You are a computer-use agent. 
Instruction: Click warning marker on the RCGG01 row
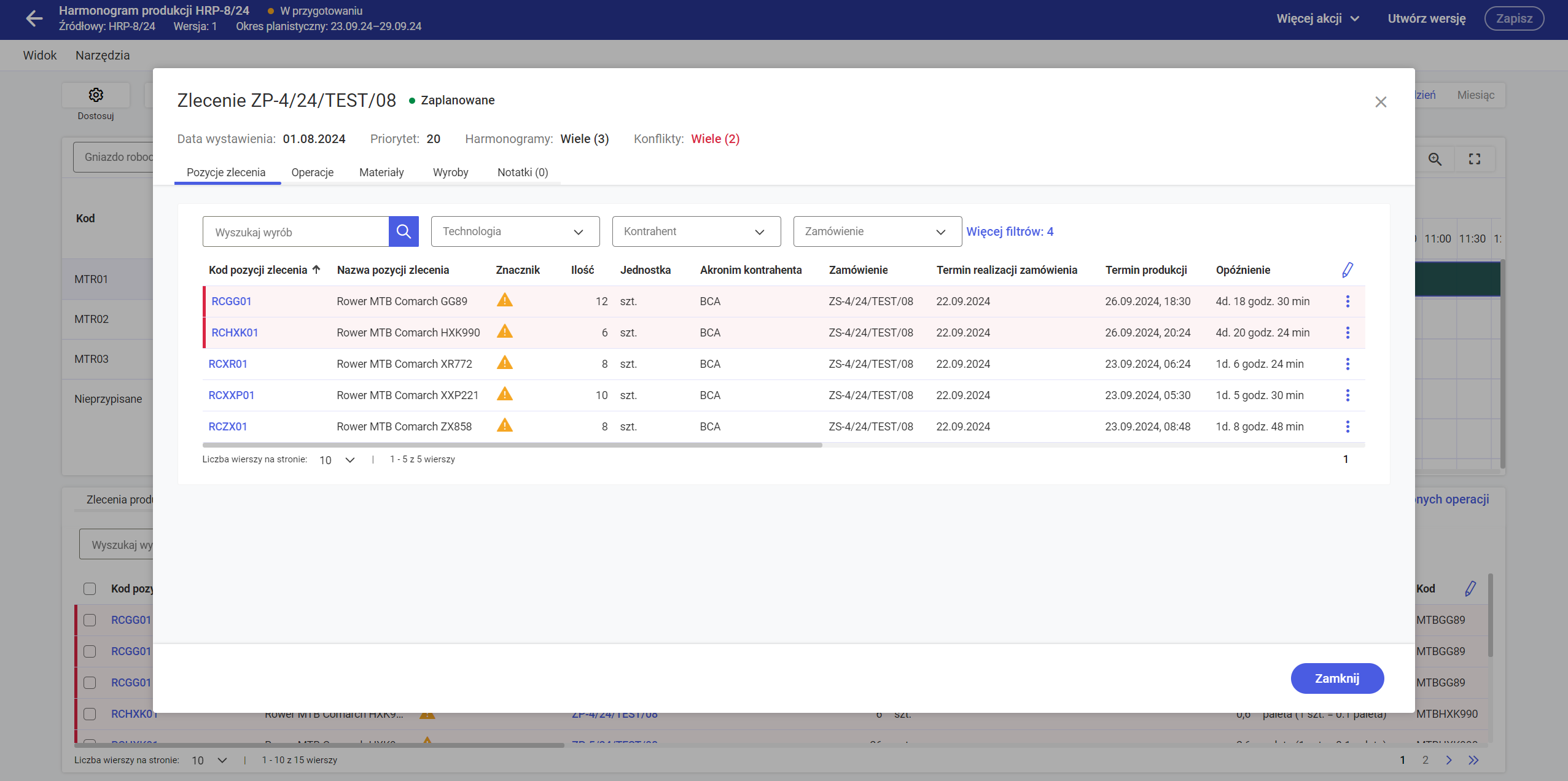click(505, 300)
